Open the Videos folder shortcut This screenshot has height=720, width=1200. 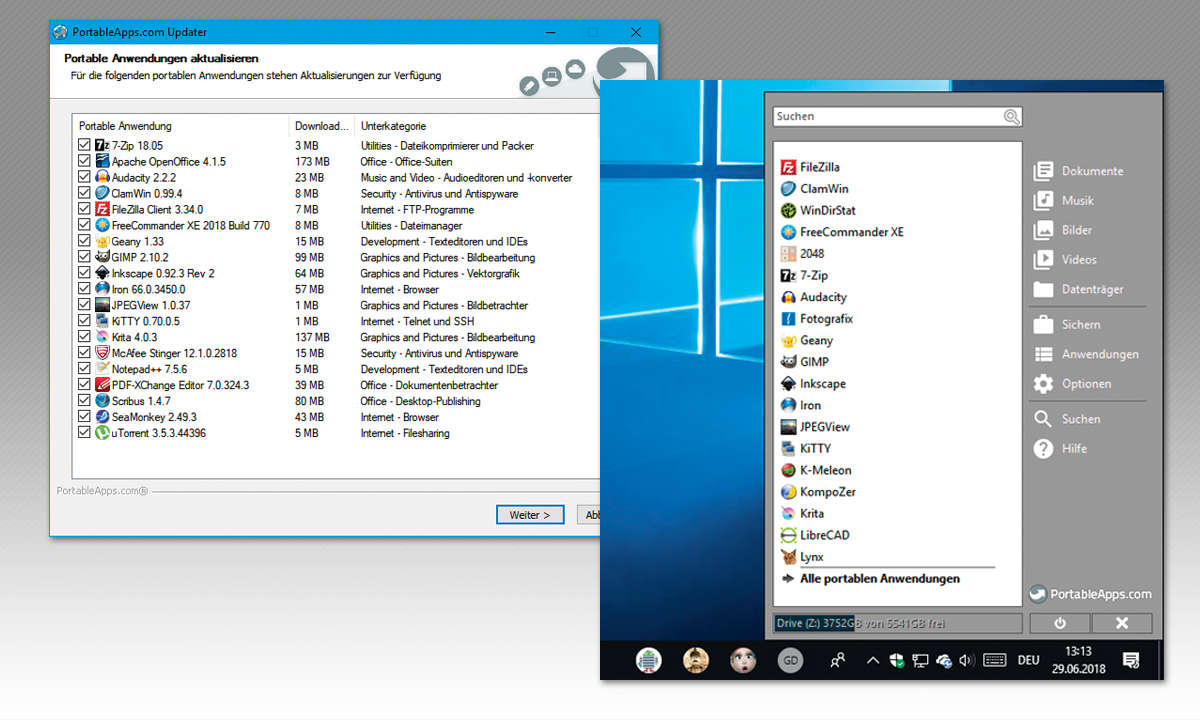point(1065,259)
